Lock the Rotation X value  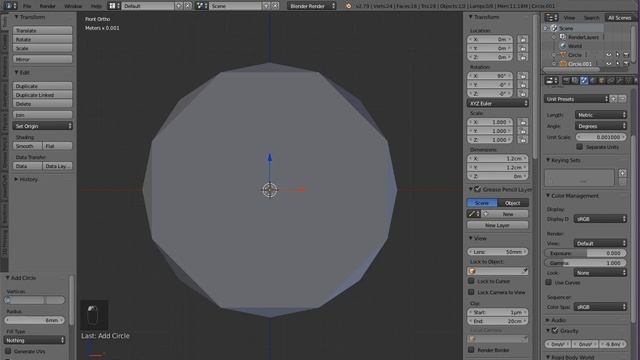tap(522, 76)
